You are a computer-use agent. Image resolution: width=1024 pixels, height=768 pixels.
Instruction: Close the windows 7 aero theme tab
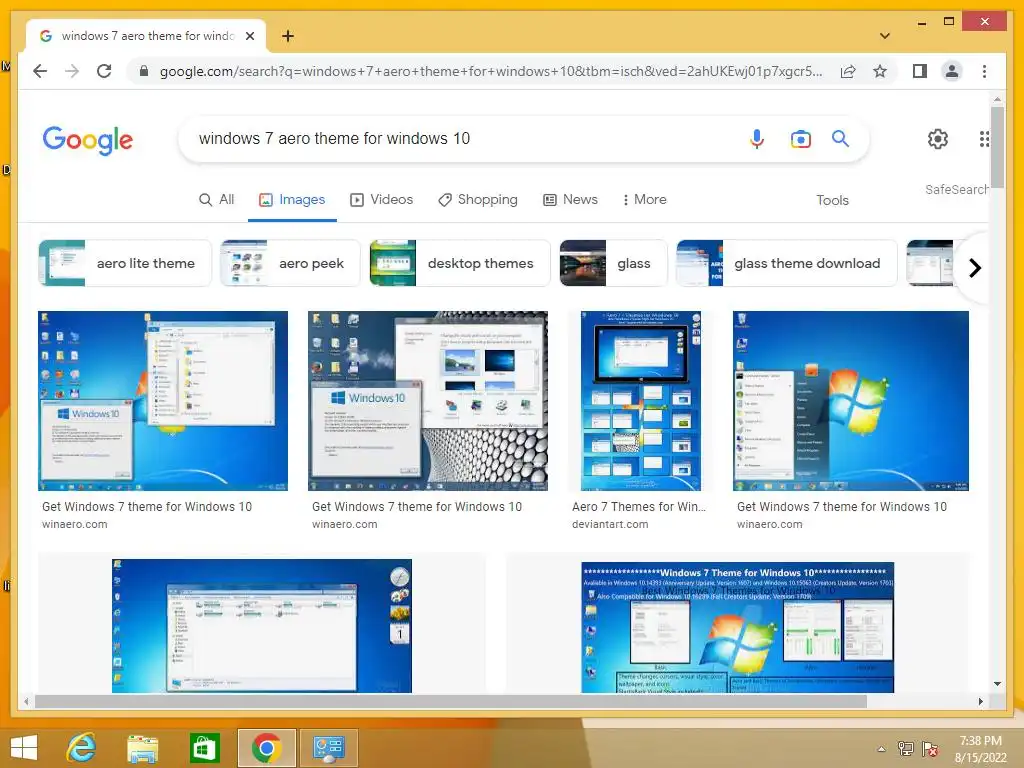pyautogui.click(x=249, y=36)
